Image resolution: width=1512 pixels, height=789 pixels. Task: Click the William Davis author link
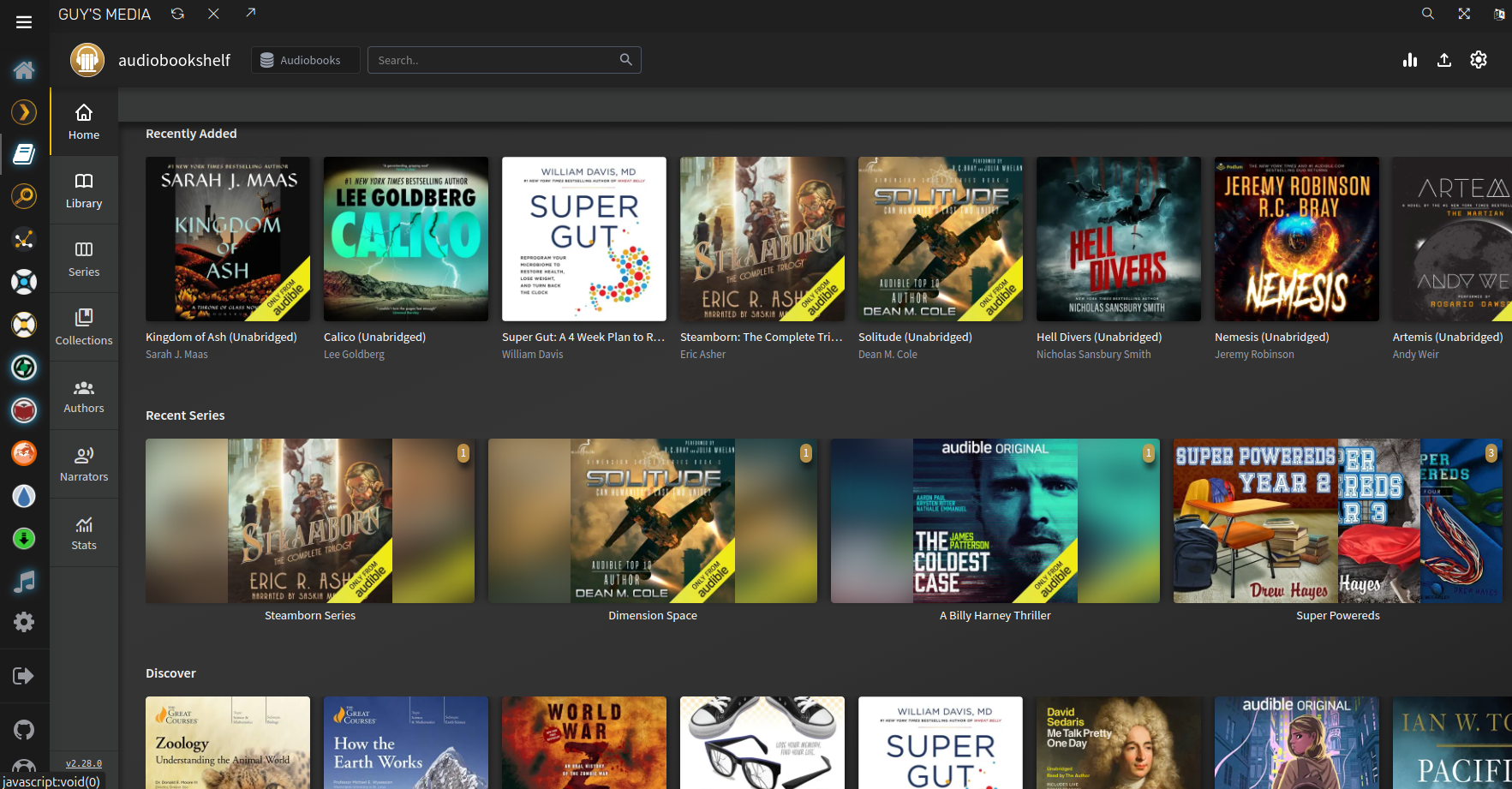pos(533,355)
